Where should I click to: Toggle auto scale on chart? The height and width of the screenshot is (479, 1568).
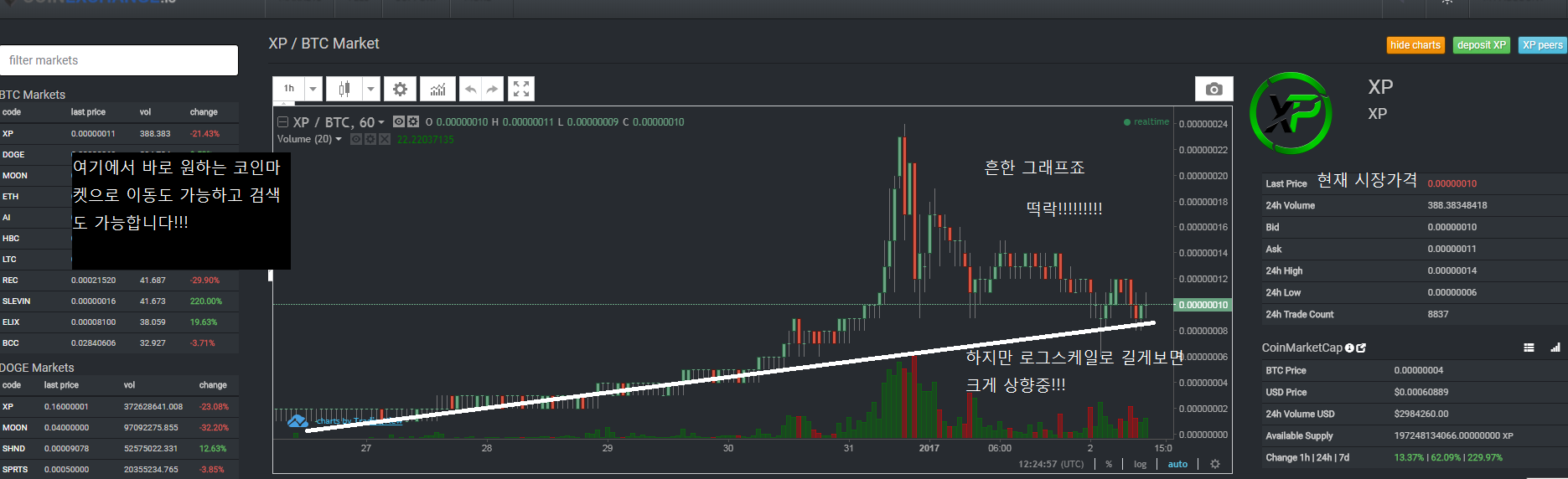[x=1177, y=464]
